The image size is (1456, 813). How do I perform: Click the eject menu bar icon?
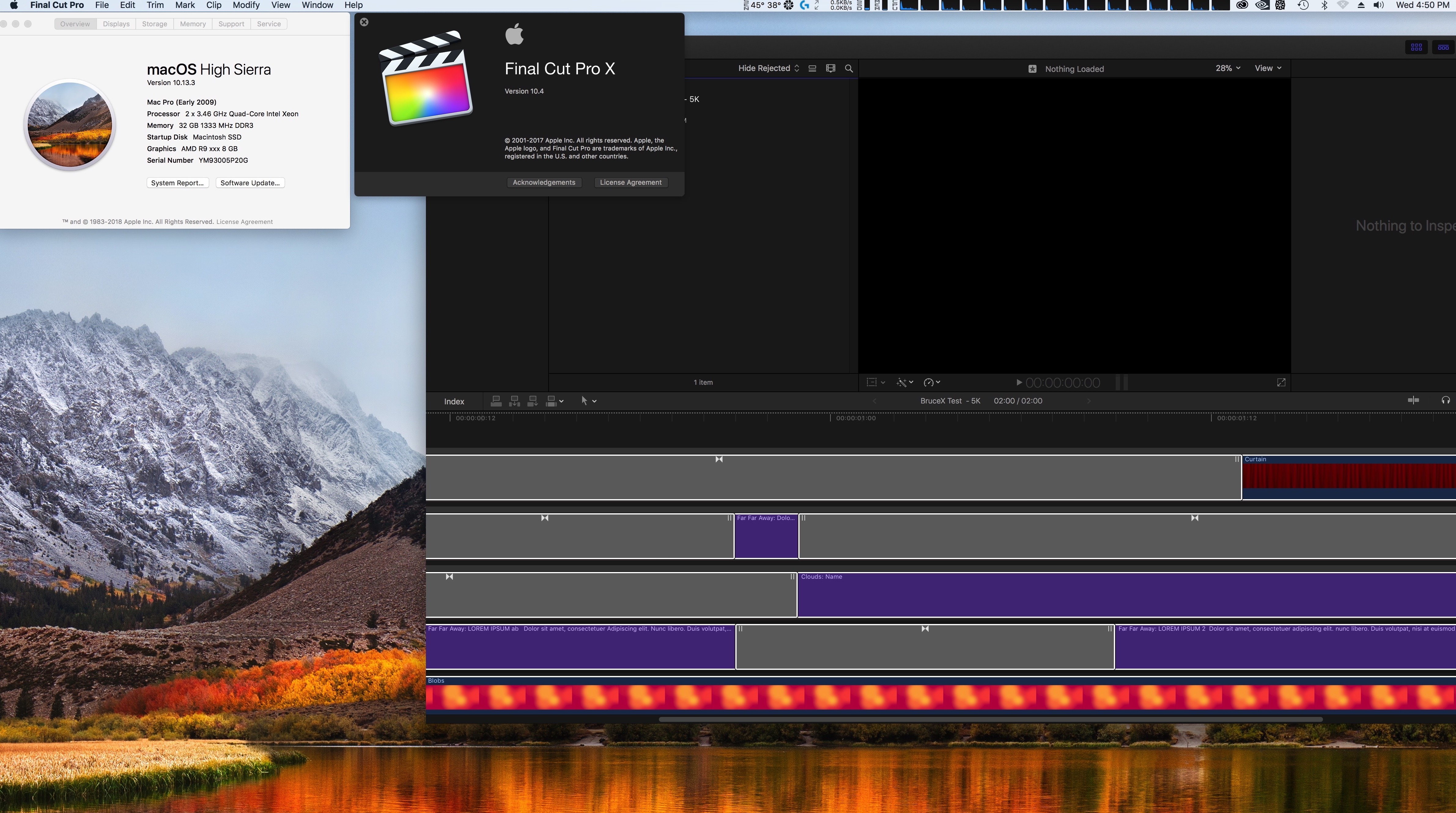click(x=1361, y=5)
